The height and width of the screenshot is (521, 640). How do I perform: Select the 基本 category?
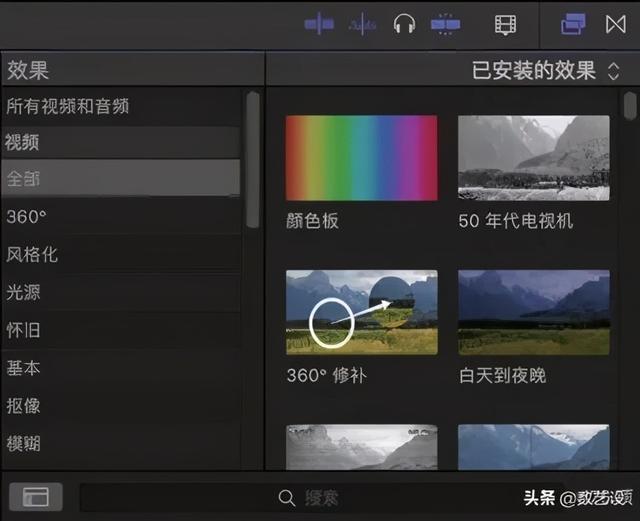click(121, 368)
